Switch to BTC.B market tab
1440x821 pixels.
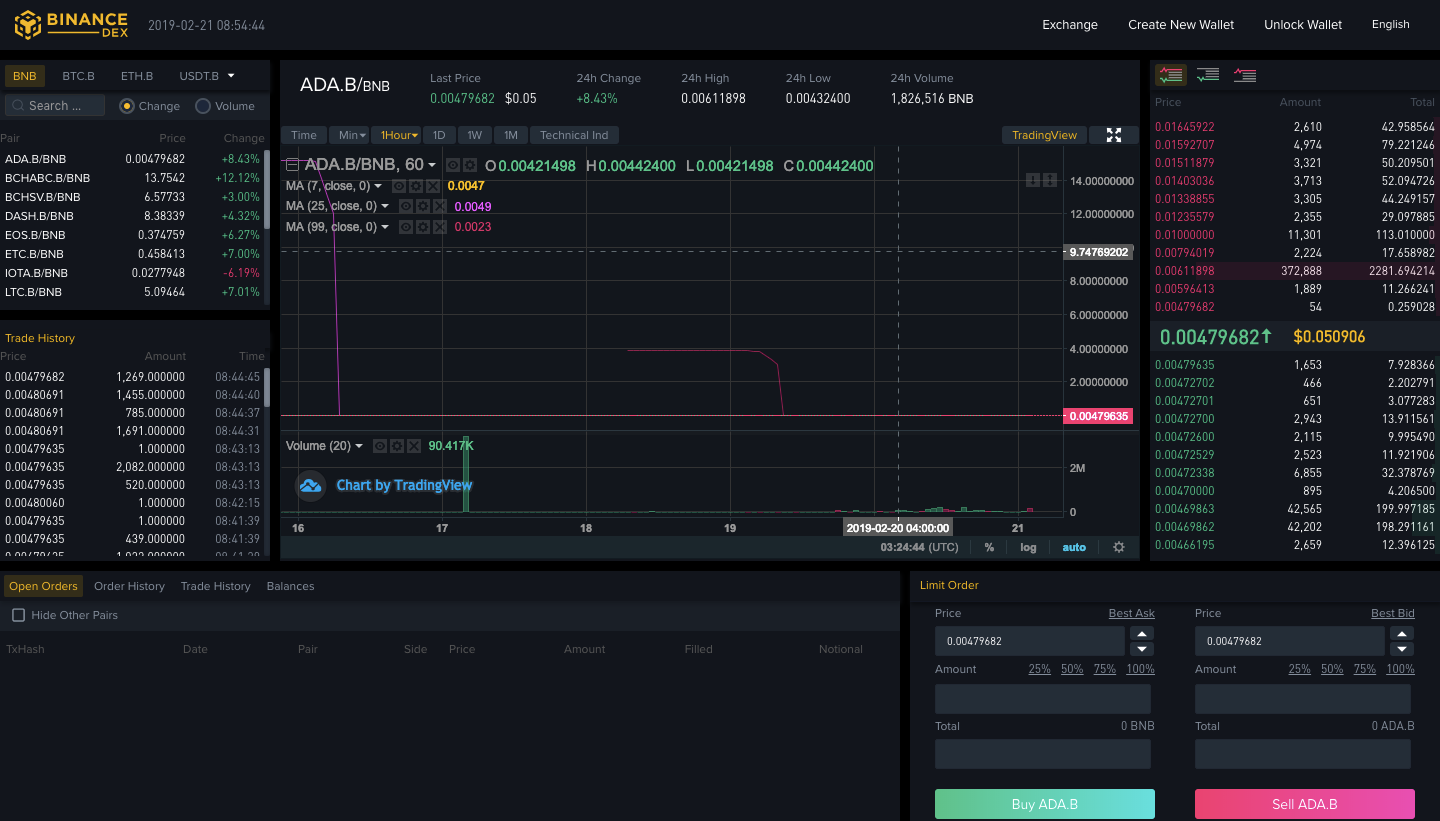[78, 76]
